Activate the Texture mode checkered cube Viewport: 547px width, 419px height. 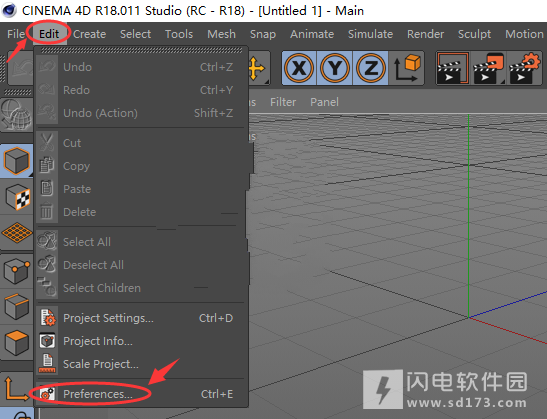pos(16,197)
